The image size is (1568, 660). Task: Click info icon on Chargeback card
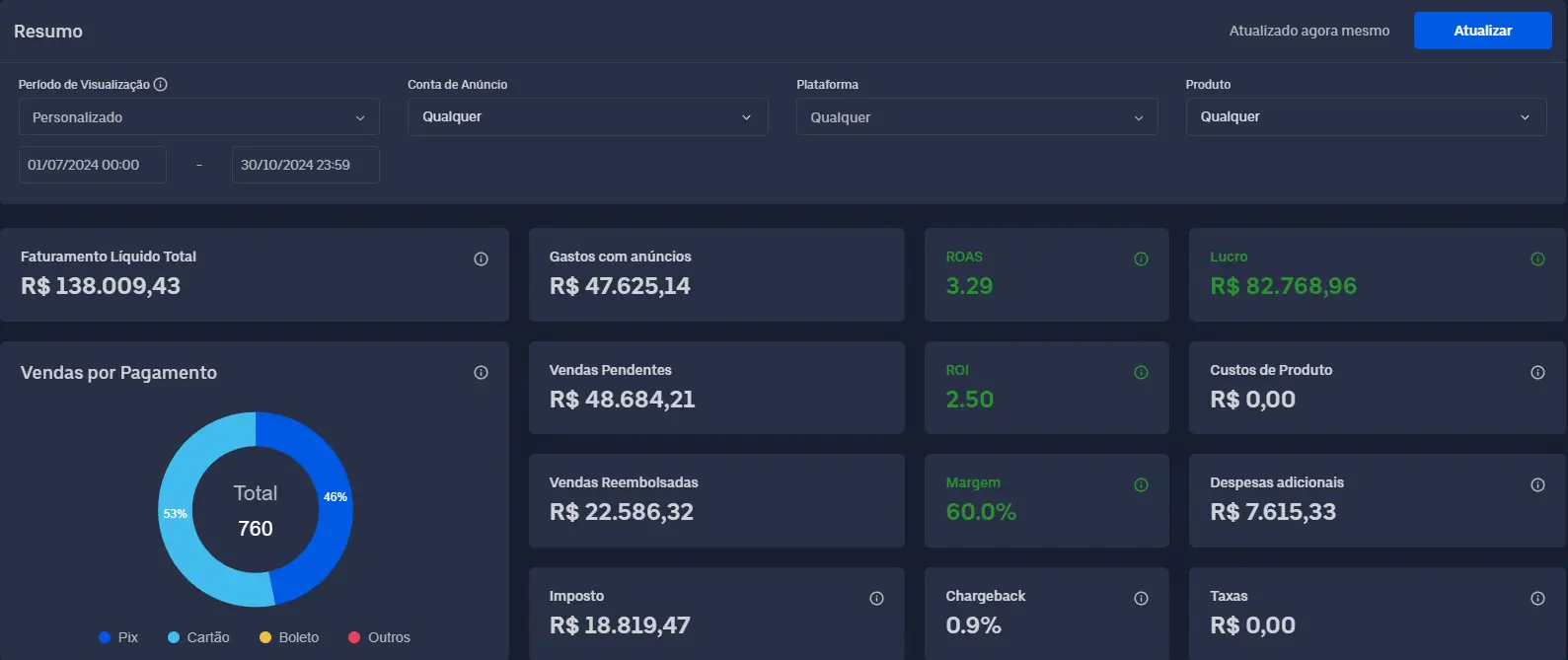1141,599
